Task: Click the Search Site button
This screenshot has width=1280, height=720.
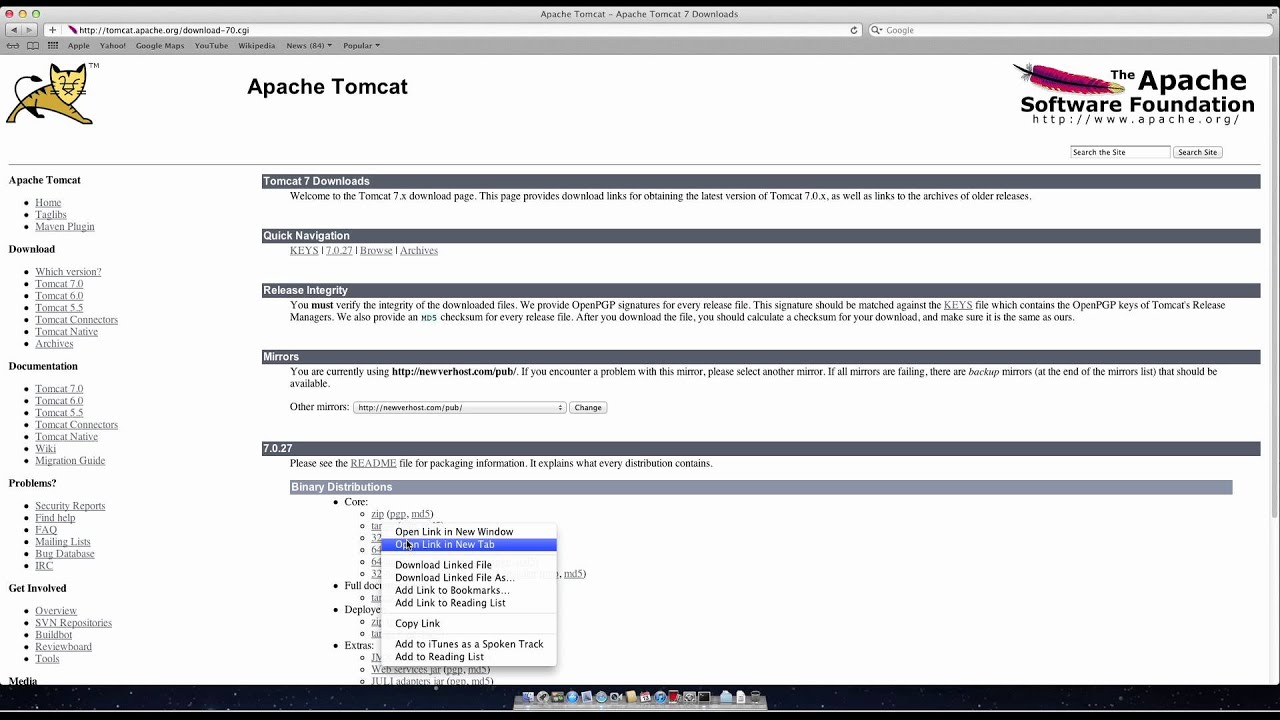Action: (x=1197, y=152)
